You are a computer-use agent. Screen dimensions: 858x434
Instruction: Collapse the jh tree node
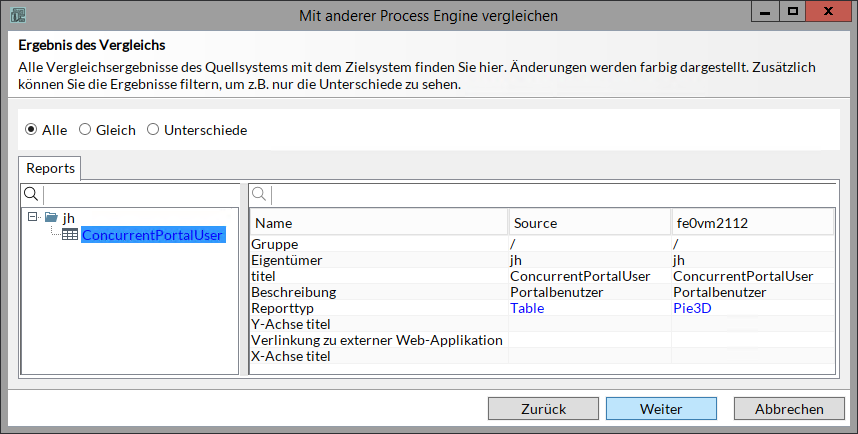[33, 217]
